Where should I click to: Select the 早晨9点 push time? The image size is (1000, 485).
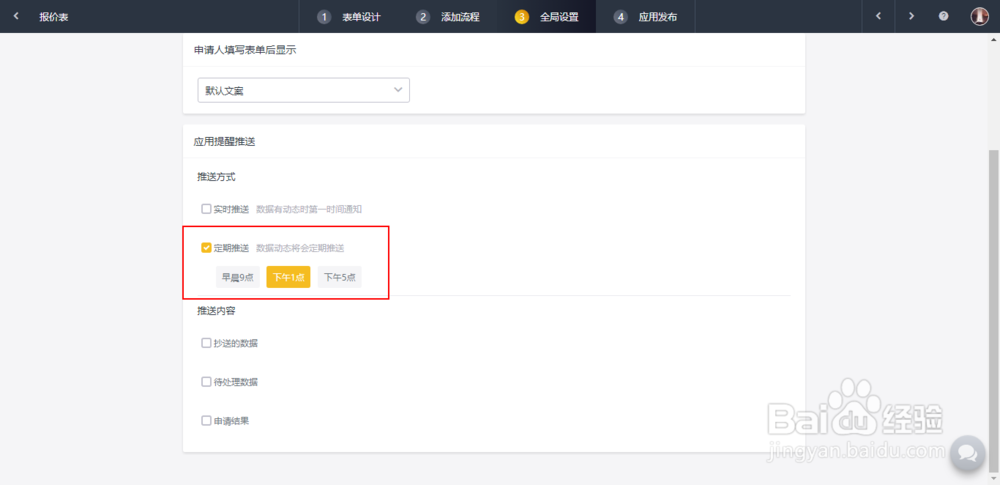(x=238, y=277)
